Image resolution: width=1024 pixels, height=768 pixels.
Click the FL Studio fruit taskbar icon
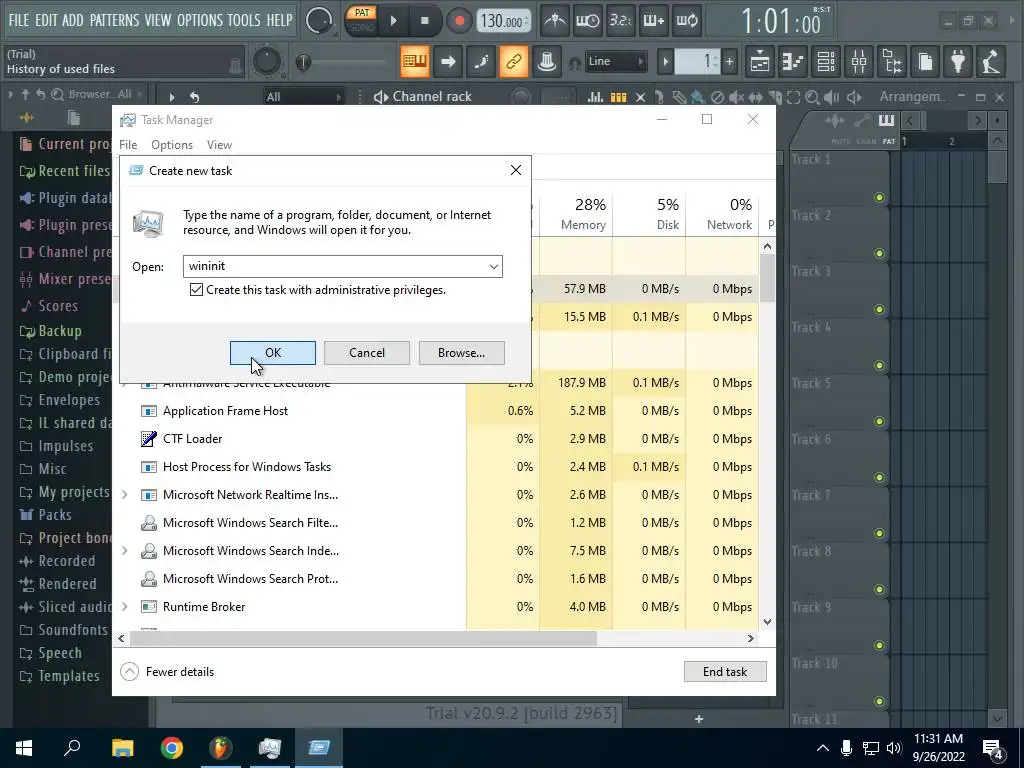(x=221, y=748)
